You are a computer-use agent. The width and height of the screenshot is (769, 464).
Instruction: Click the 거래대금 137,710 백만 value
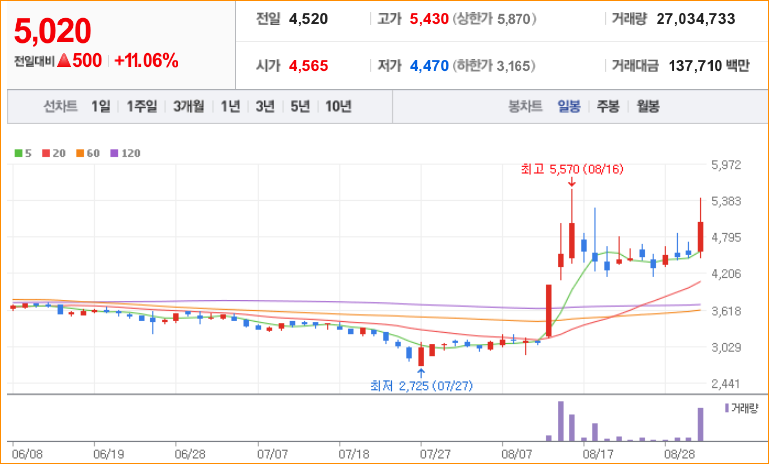(709, 66)
